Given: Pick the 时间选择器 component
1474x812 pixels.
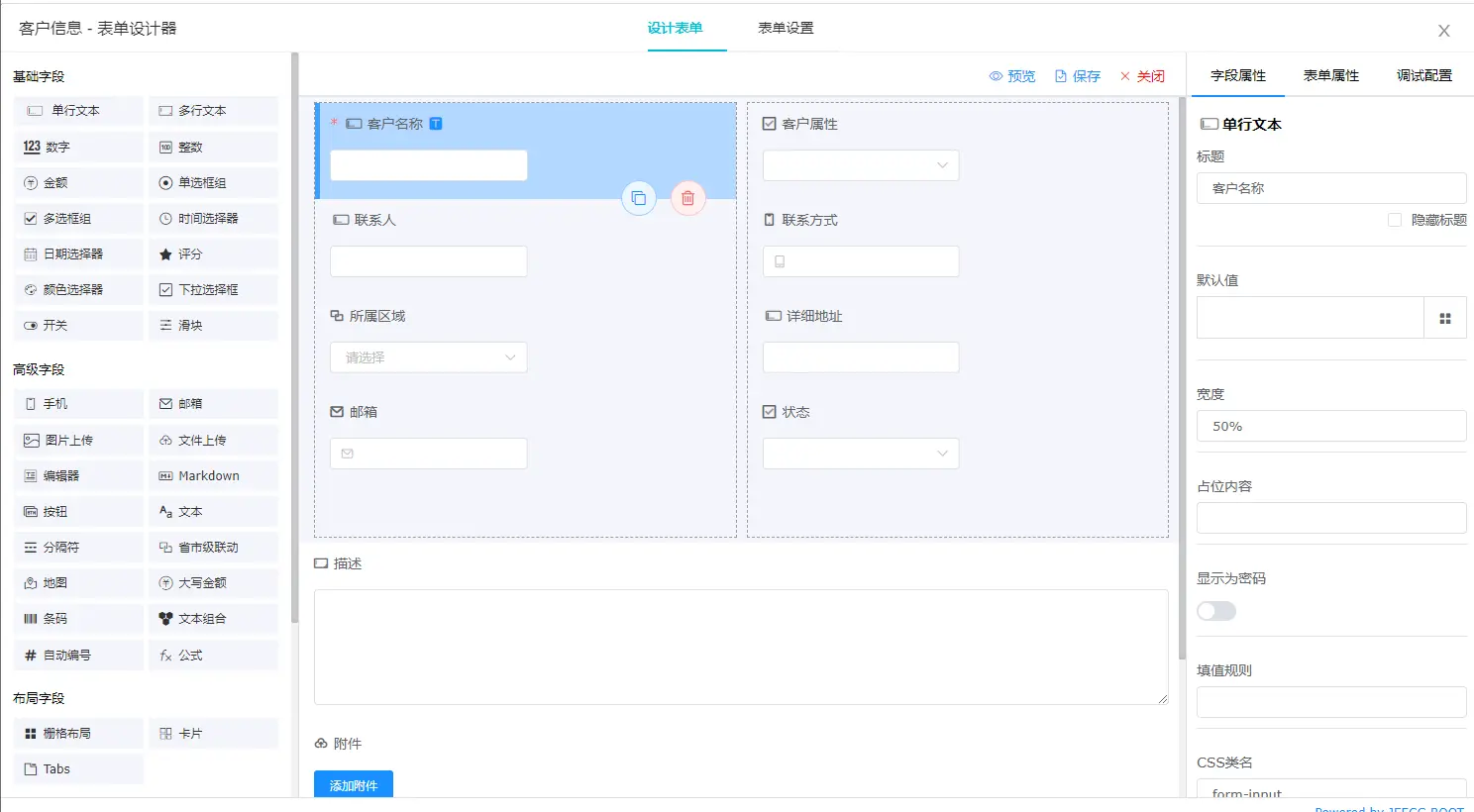Looking at the screenshot, I should tap(214, 218).
